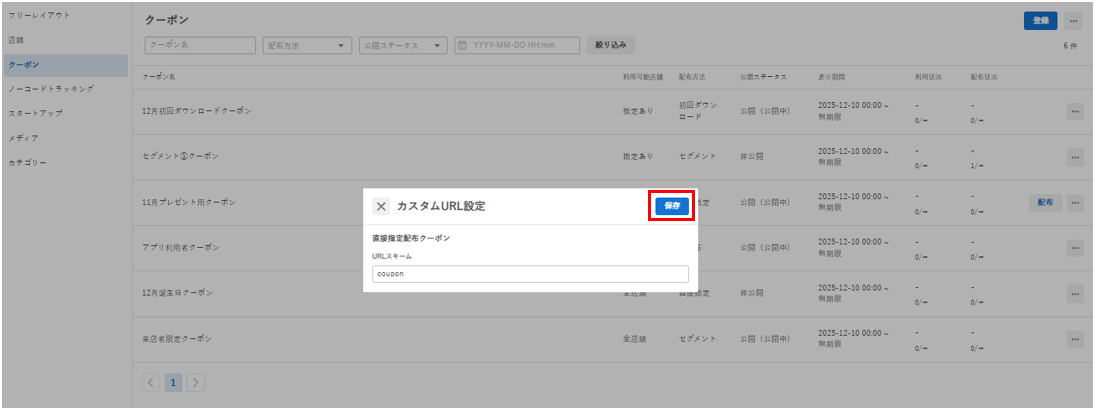
Task: Open the 配布方法 dropdown filter
Action: point(307,45)
